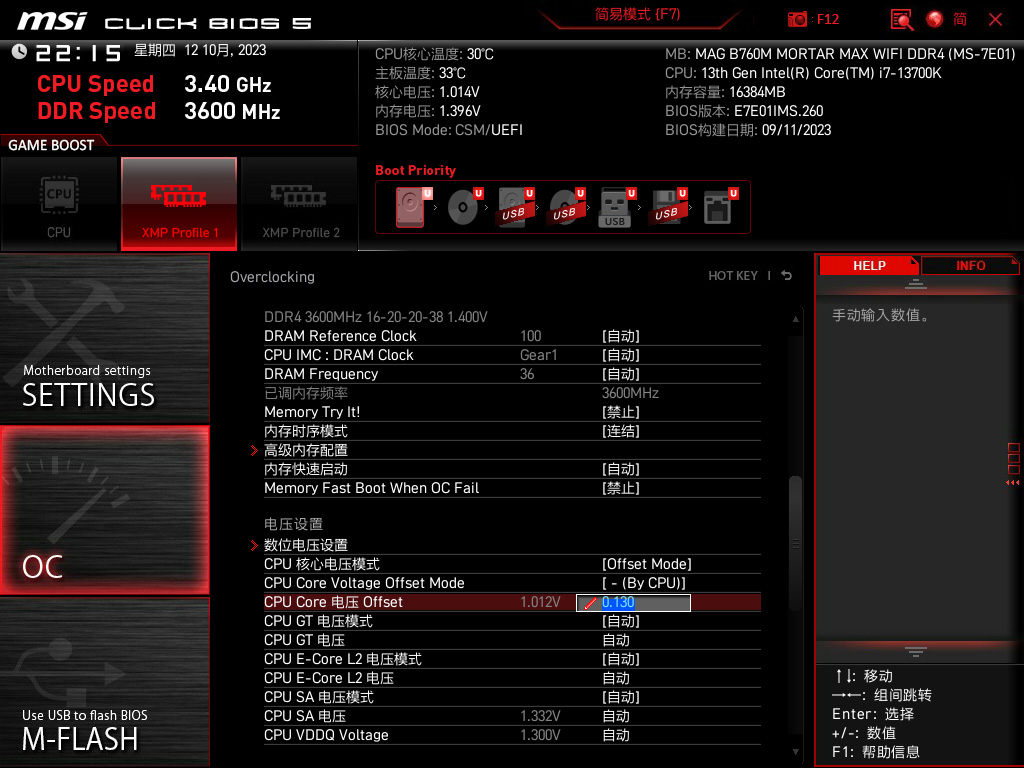Switch to the INFO tab
Image resolution: width=1024 pixels, height=768 pixels.
[970, 266]
